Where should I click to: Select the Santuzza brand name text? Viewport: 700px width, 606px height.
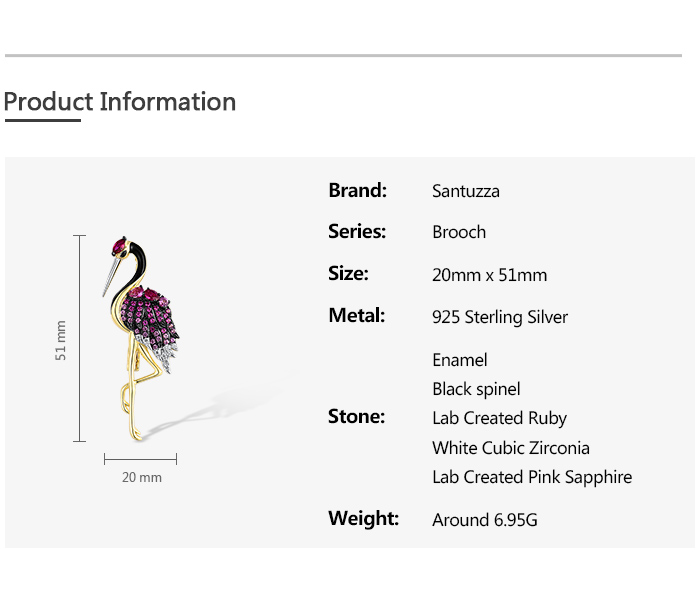pos(466,191)
